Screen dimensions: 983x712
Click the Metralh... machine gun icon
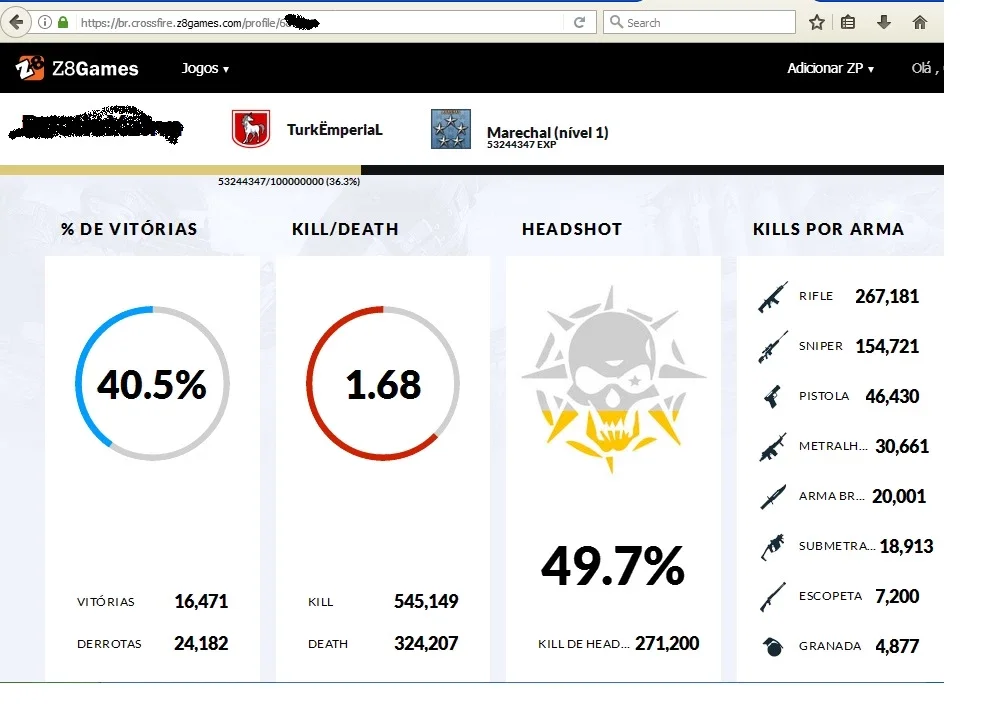coord(772,446)
